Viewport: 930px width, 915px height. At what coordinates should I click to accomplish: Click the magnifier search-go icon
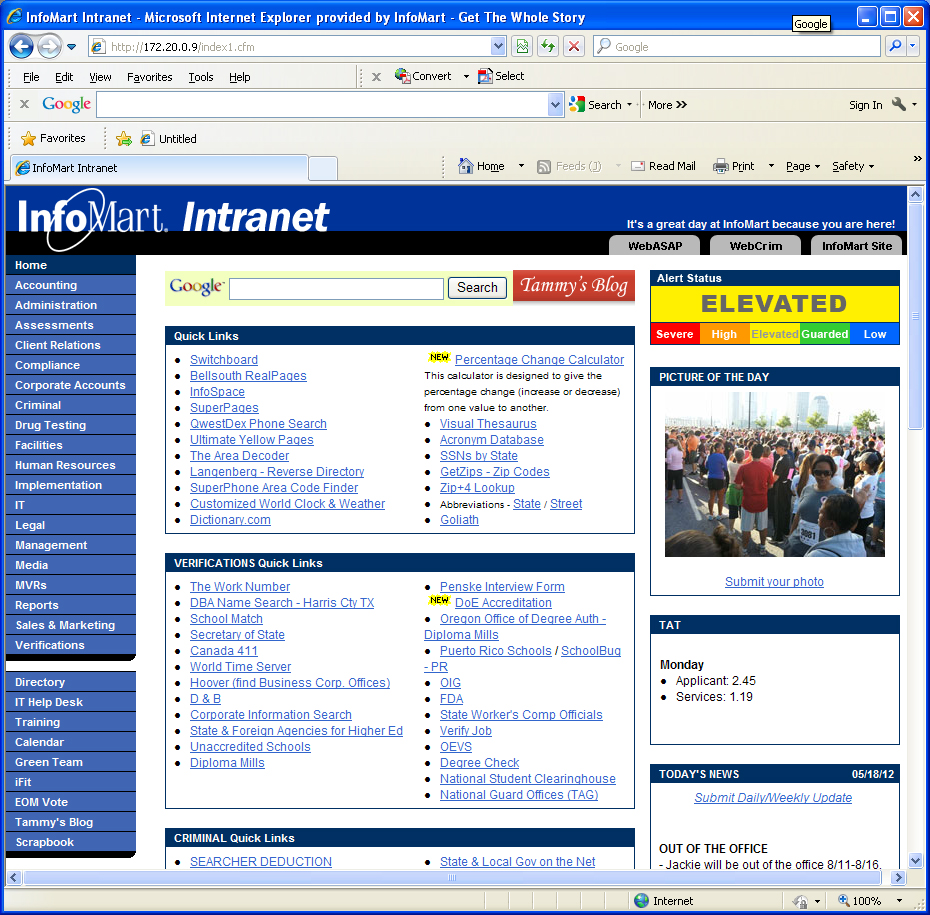click(x=896, y=46)
